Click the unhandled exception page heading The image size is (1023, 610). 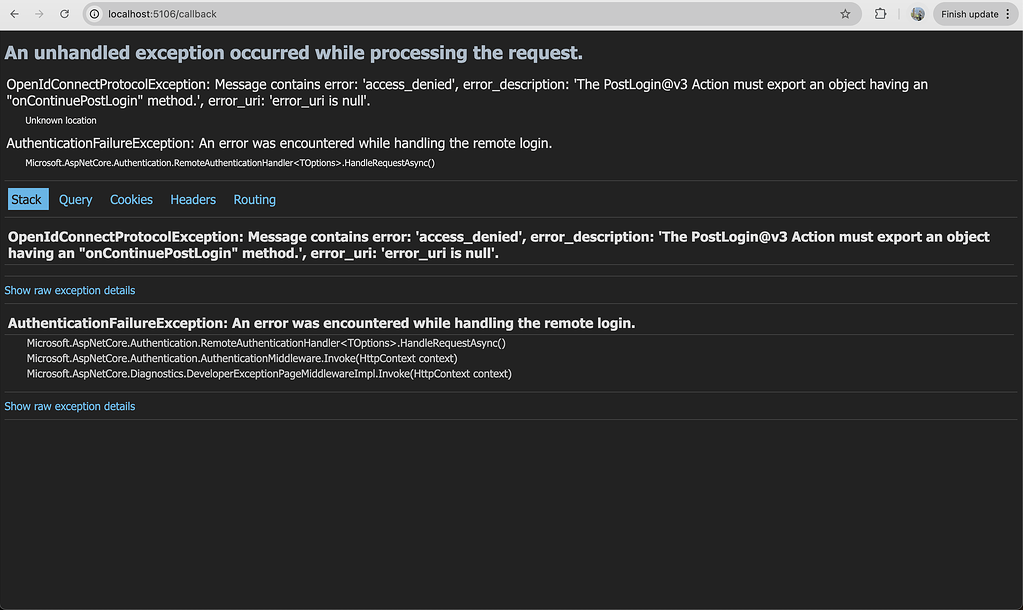[x=293, y=53]
